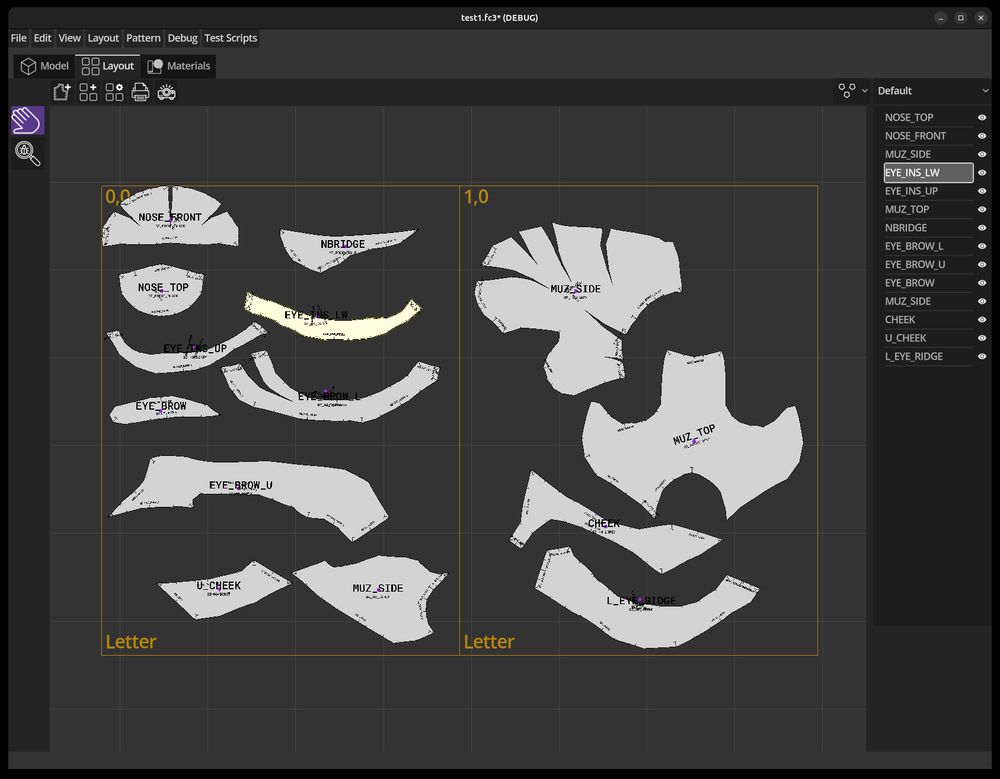
Task: Hide the NOSE_TOP piece with eye icon
Action: pos(982,117)
